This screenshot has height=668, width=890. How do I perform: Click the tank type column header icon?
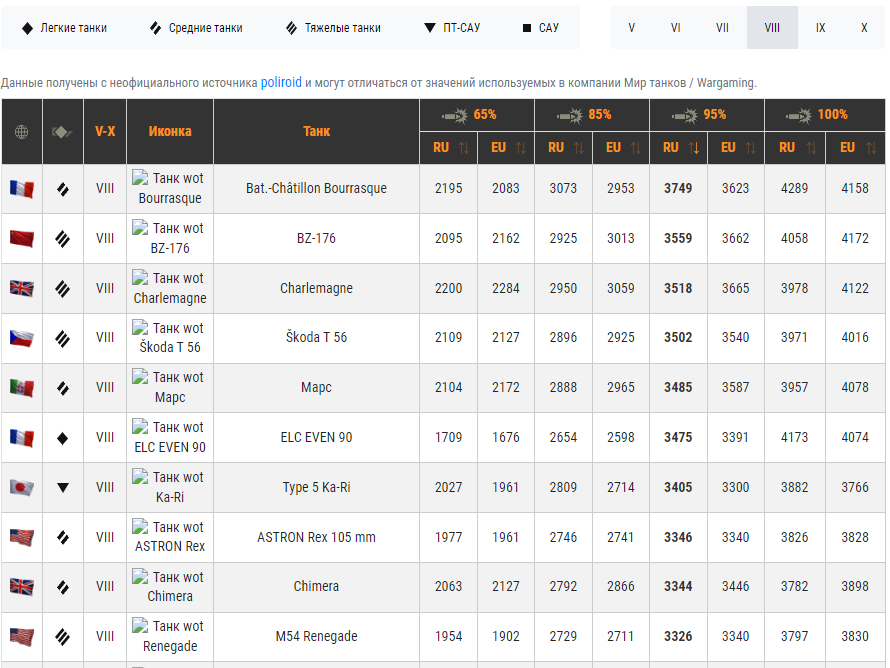pyautogui.click(x=63, y=132)
